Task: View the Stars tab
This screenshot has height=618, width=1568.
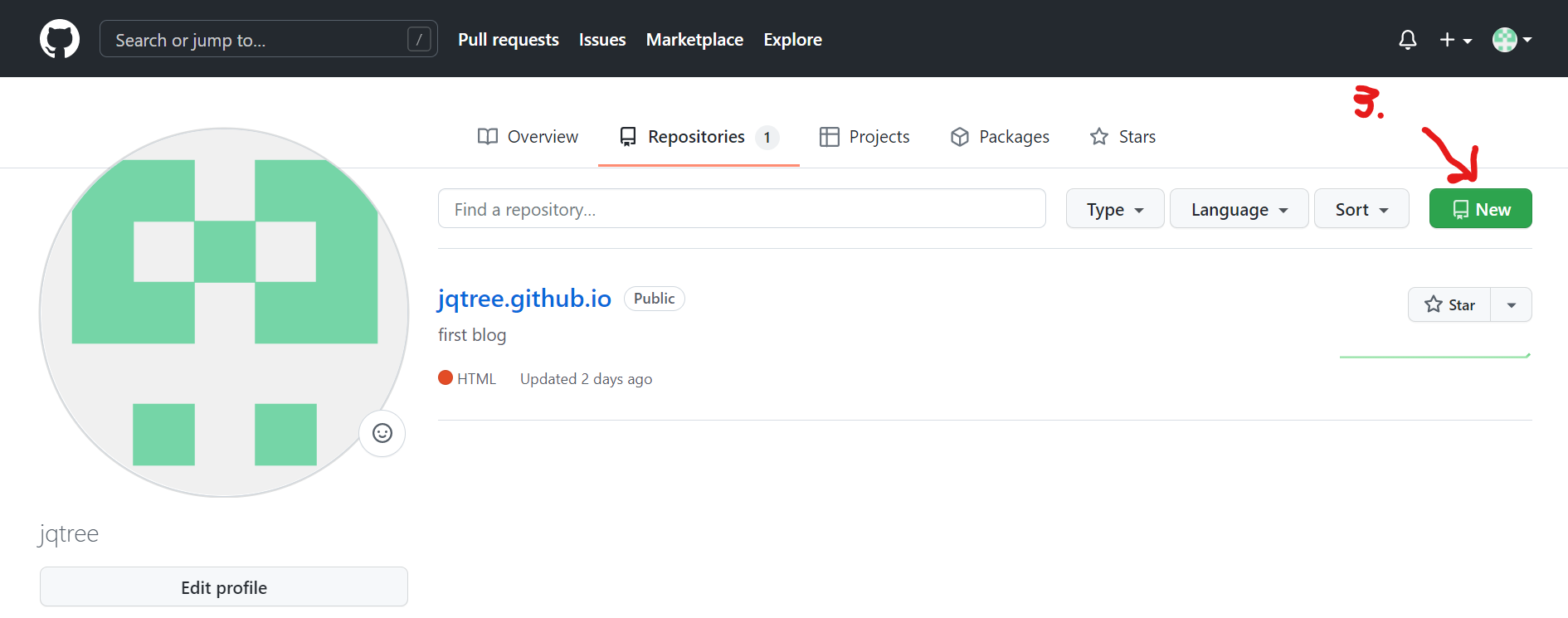Action: point(1122,137)
